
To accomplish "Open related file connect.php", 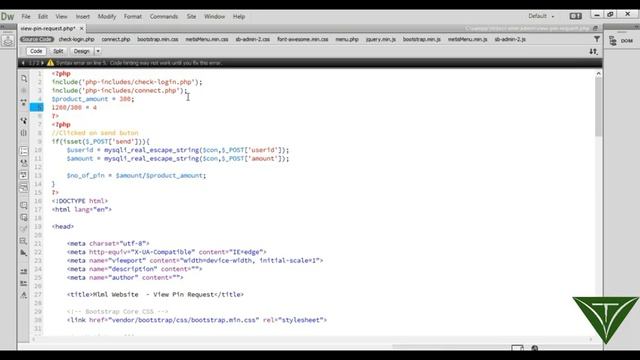I will click(x=116, y=39).
